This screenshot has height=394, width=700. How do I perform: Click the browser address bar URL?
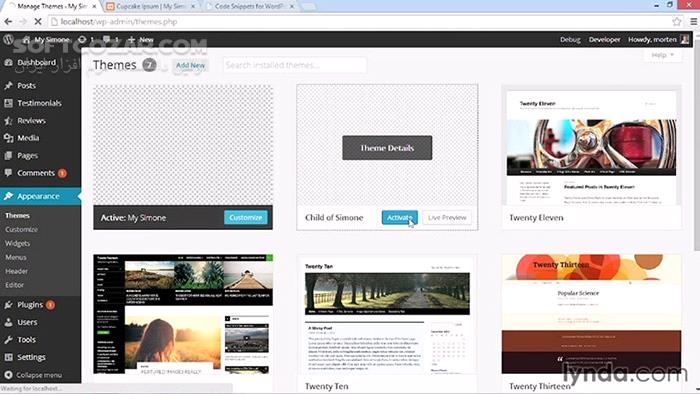click(119, 21)
